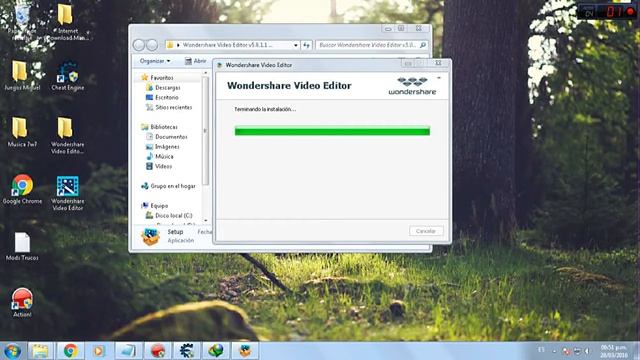Open the Setup installer taskbar icon

click(x=245, y=351)
